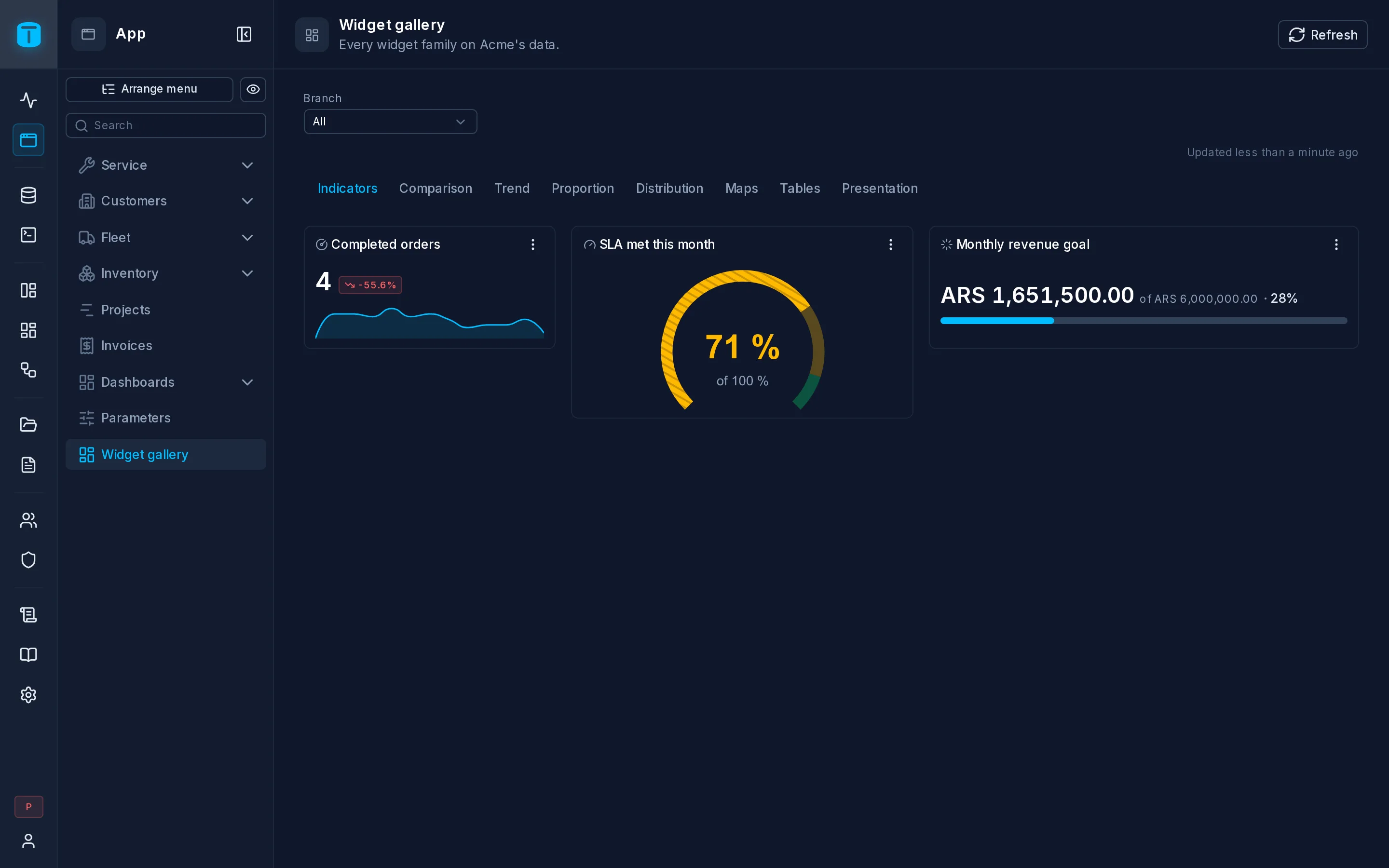Switch to the Distribution tab
Screen dimensions: 1389x868
click(x=669, y=188)
